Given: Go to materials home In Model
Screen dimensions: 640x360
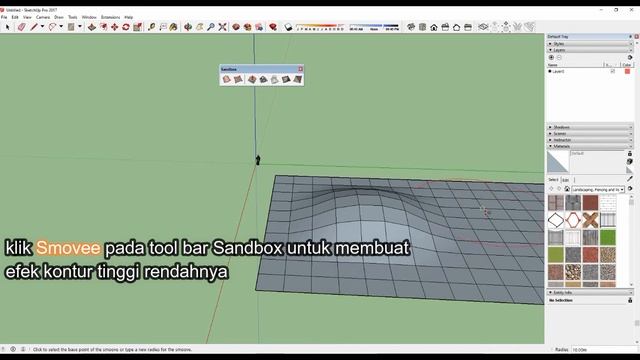Looking at the screenshot, I should click(x=567, y=189).
